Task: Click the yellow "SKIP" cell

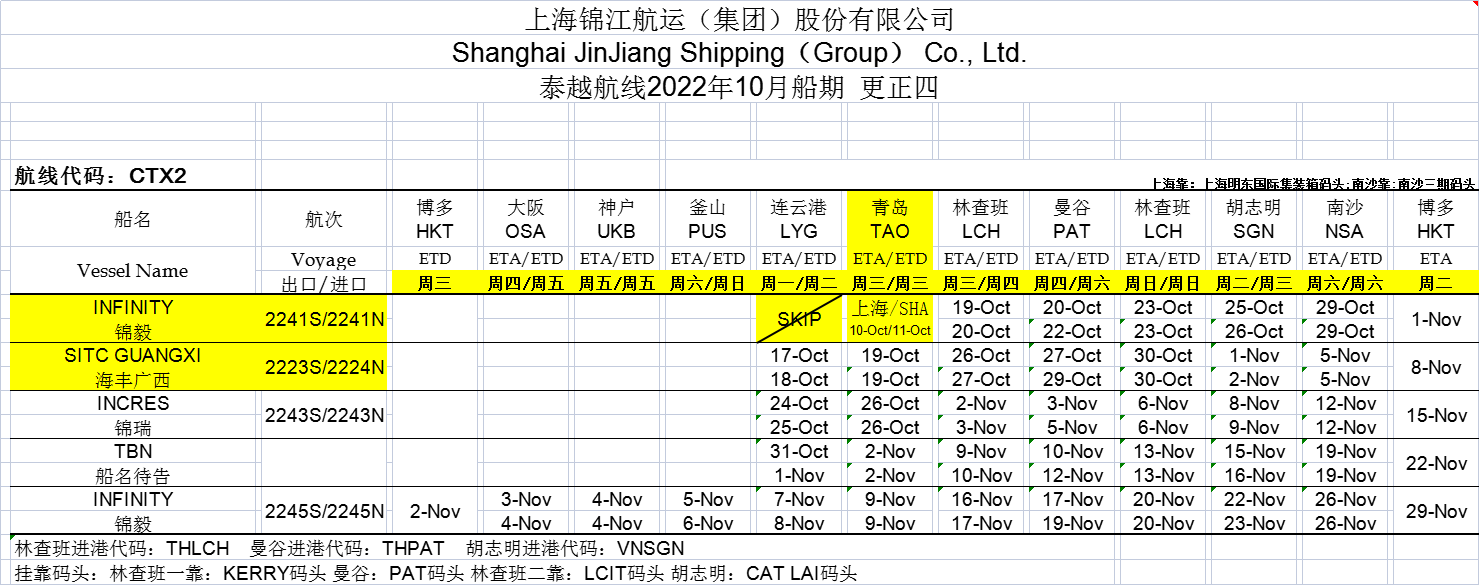Action: coord(798,319)
